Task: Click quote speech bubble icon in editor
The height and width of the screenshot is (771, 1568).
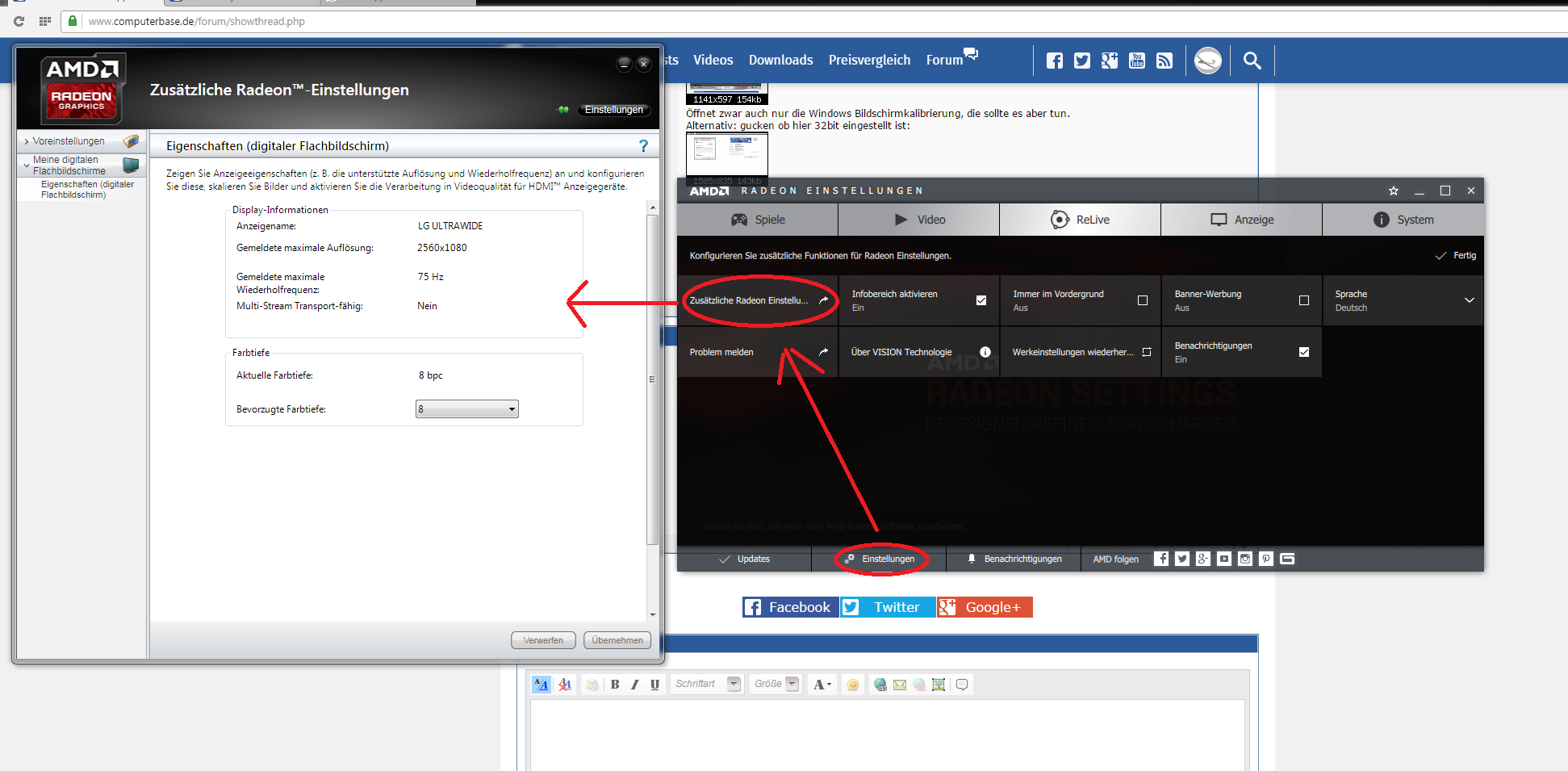Action: coord(962,685)
